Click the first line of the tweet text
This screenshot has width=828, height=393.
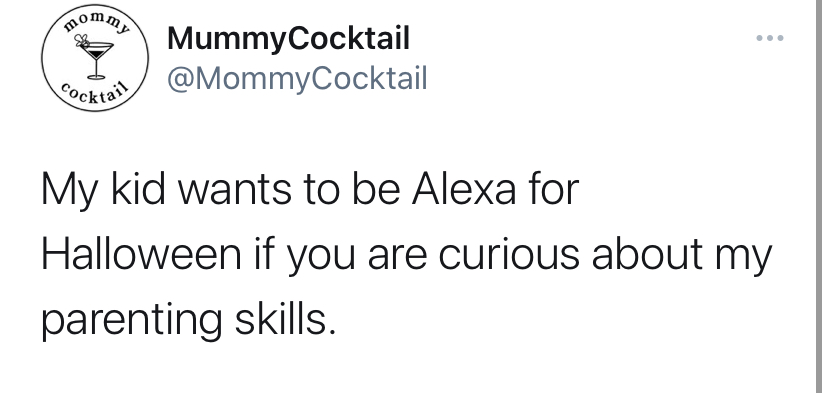[x=310, y=191]
